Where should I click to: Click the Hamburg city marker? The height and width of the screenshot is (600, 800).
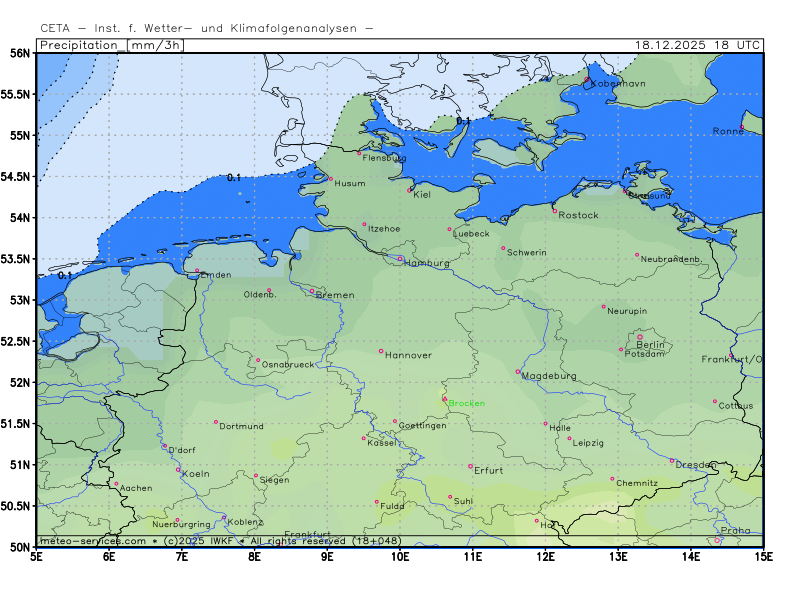pyautogui.click(x=400, y=259)
